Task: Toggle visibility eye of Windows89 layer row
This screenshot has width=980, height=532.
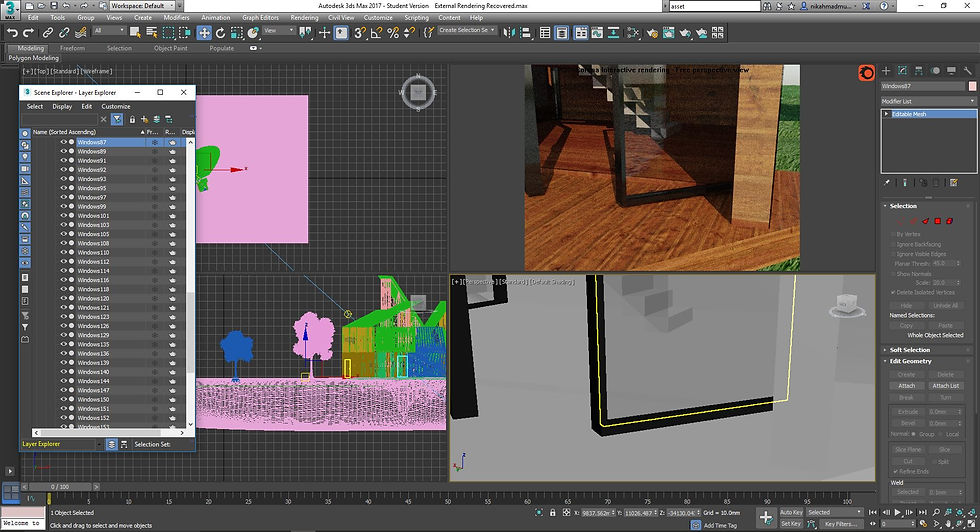Action: pos(63,151)
